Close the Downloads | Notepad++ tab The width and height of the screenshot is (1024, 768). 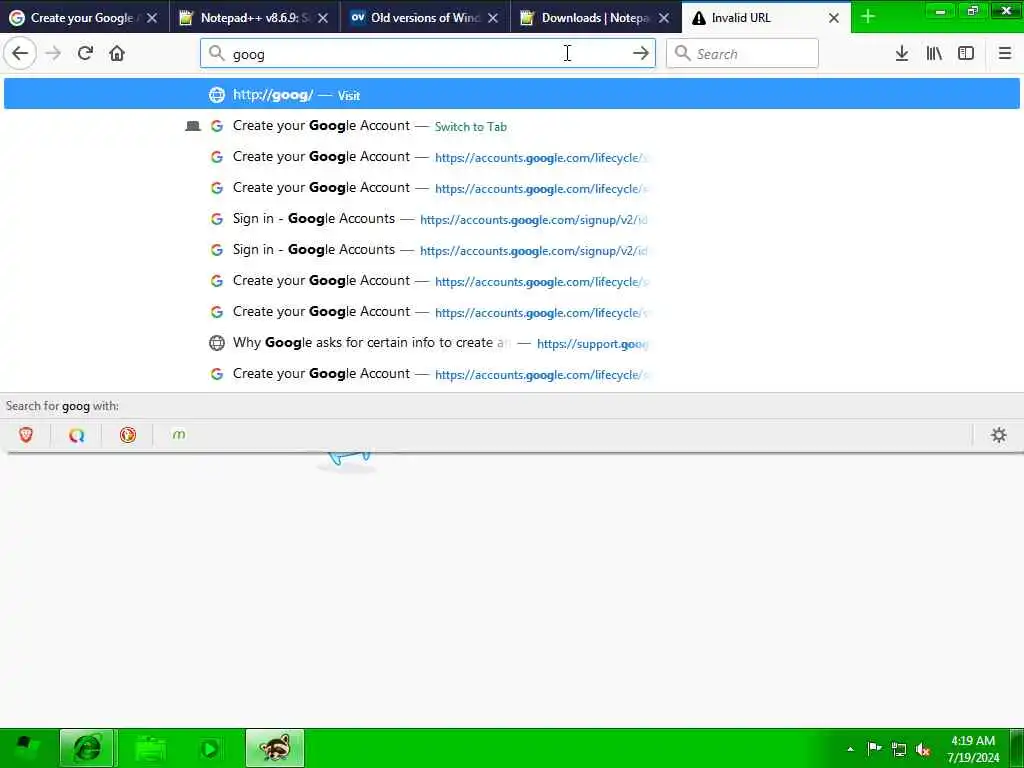[664, 18]
